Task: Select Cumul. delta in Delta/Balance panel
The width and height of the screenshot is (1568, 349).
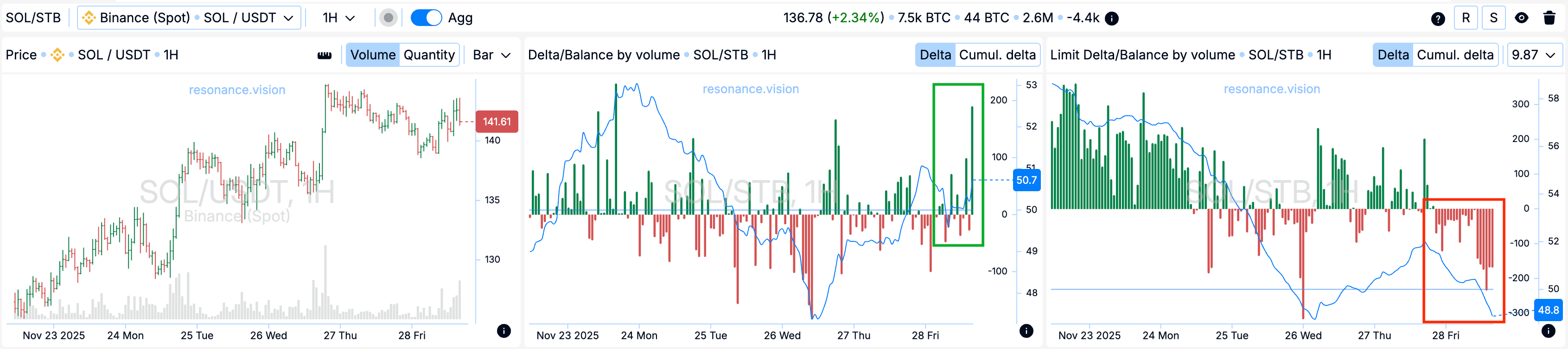Action: click(996, 55)
